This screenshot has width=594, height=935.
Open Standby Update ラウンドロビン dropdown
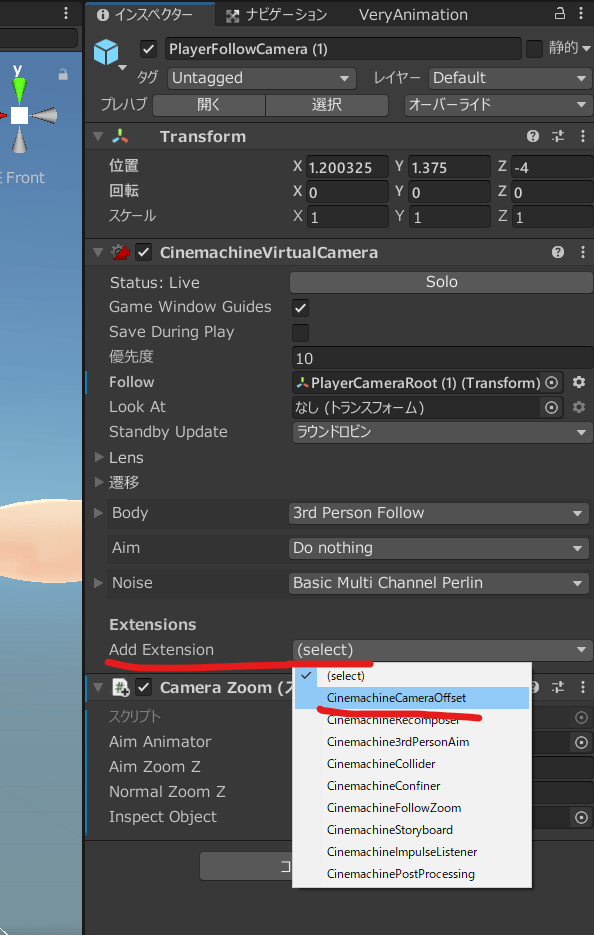coord(442,432)
